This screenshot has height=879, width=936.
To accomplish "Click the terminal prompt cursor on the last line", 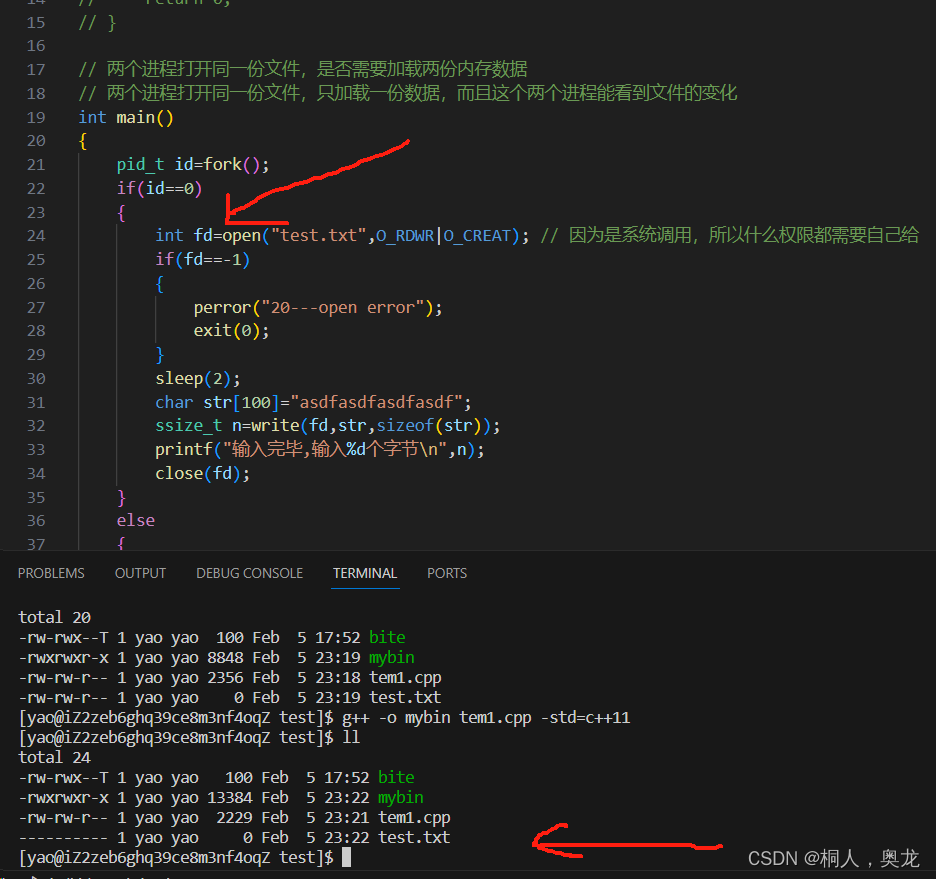I will [346, 858].
